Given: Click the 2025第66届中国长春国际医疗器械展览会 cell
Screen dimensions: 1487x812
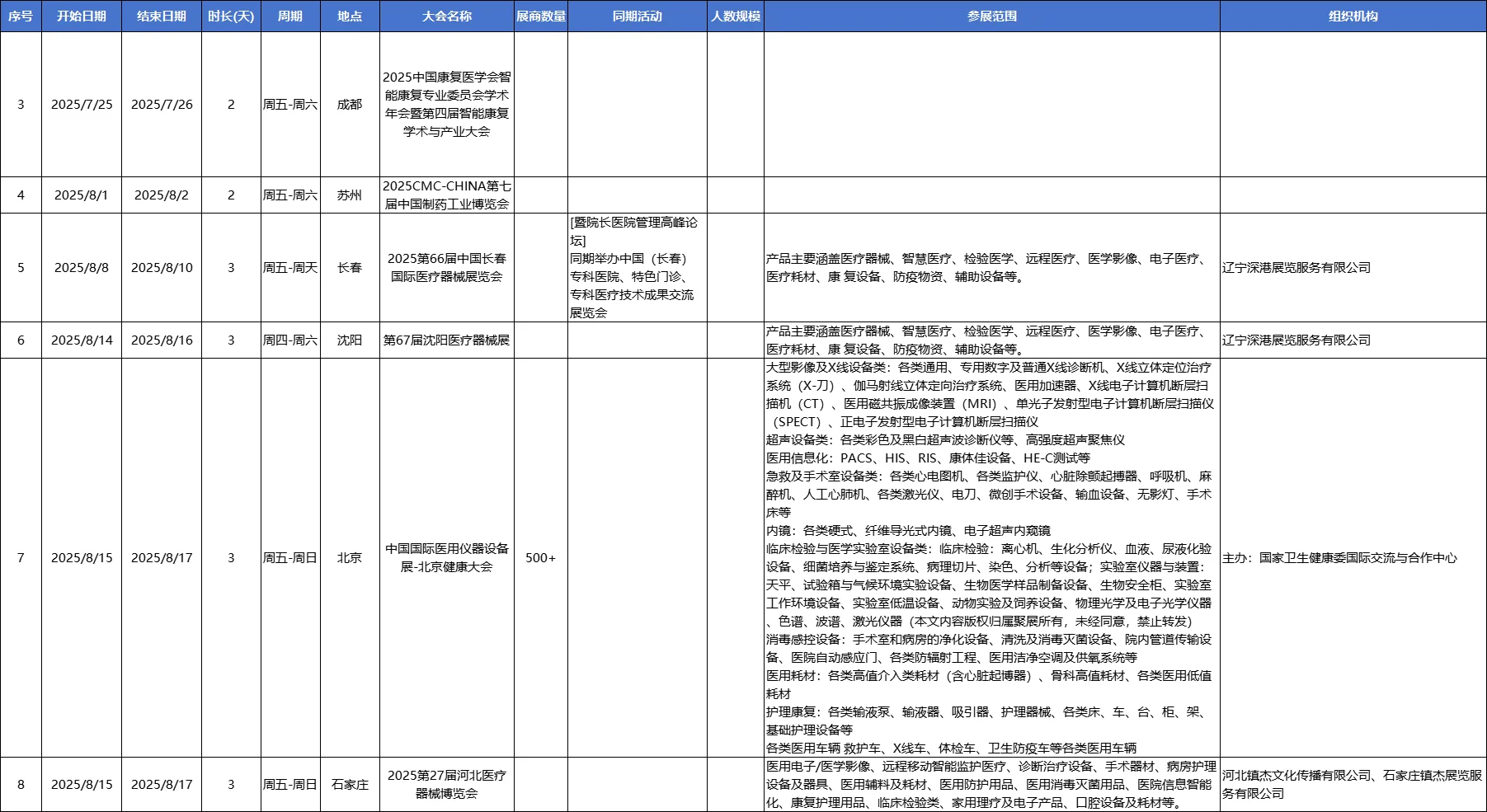Looking at the screenshot, I should 447,268.
